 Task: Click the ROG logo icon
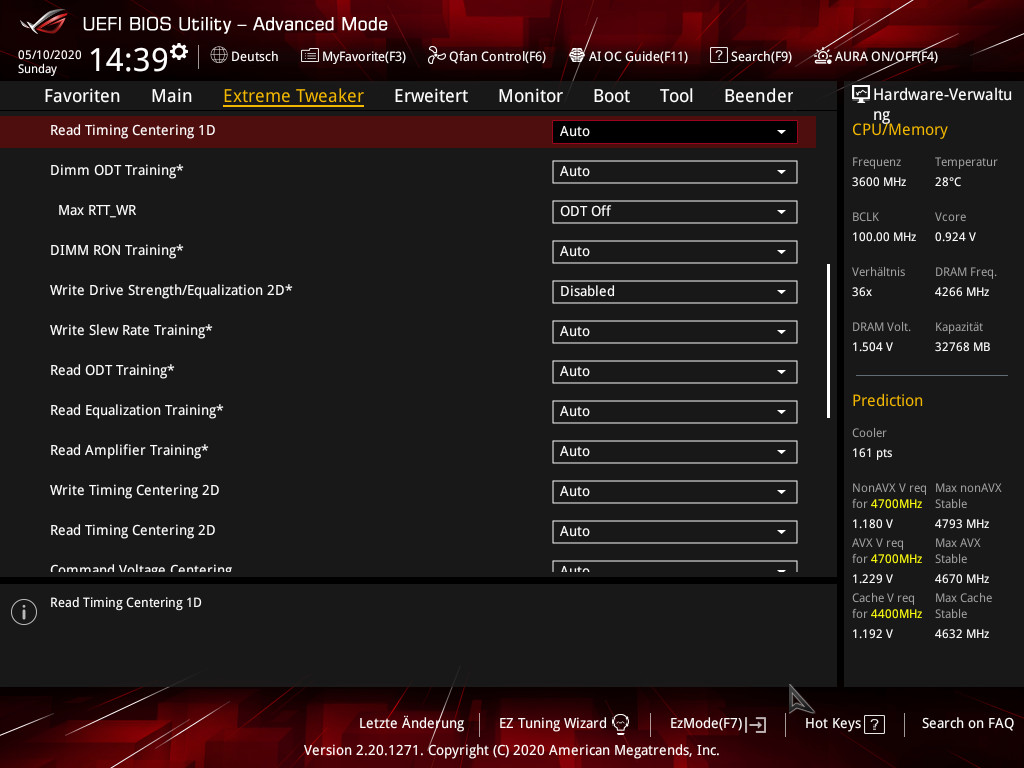(x=44, y=22)
